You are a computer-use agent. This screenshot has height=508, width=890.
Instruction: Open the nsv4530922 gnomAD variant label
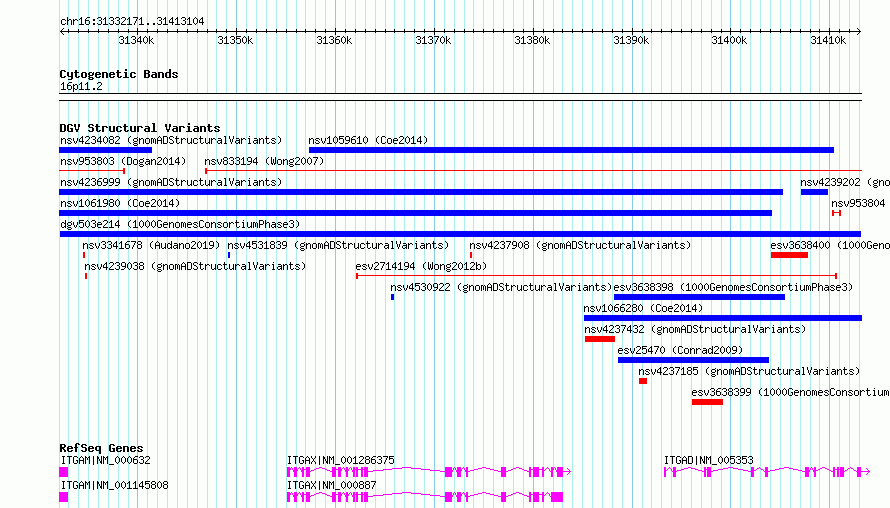501,288
